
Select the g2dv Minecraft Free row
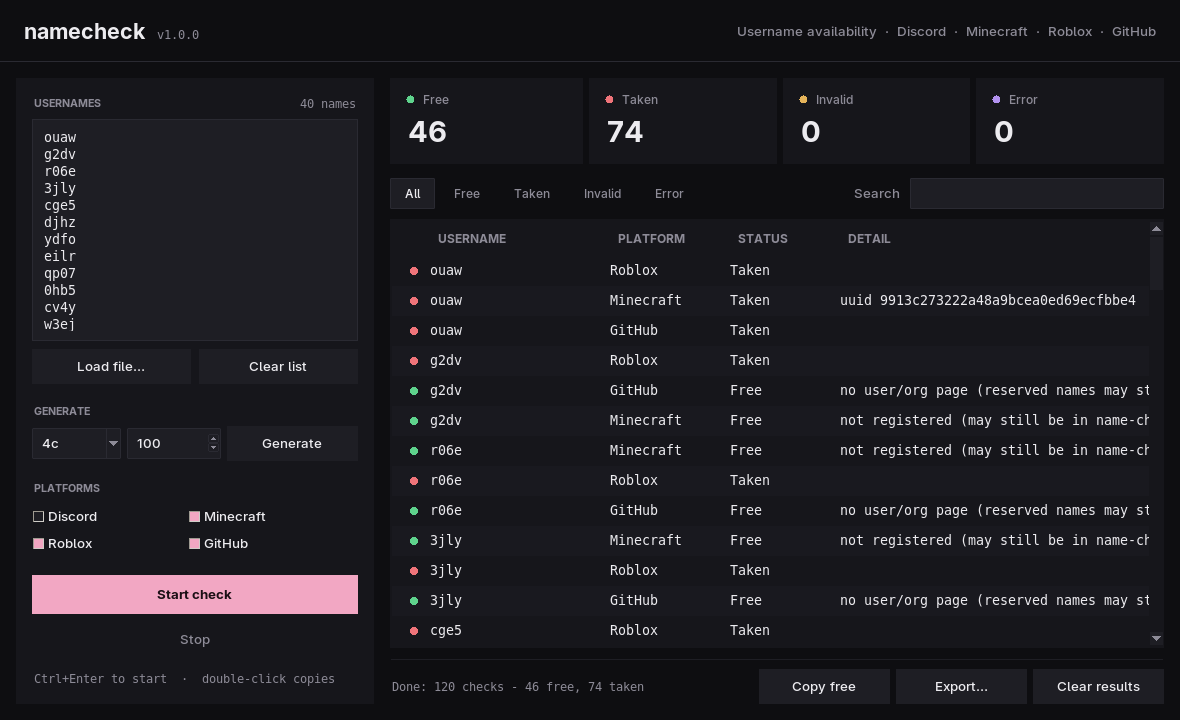[770, 421]
